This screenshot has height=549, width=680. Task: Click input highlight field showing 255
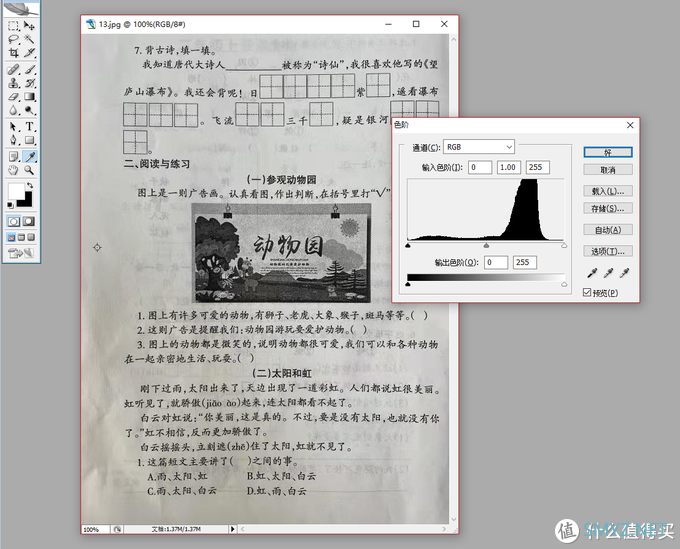(x=538, y=167)
